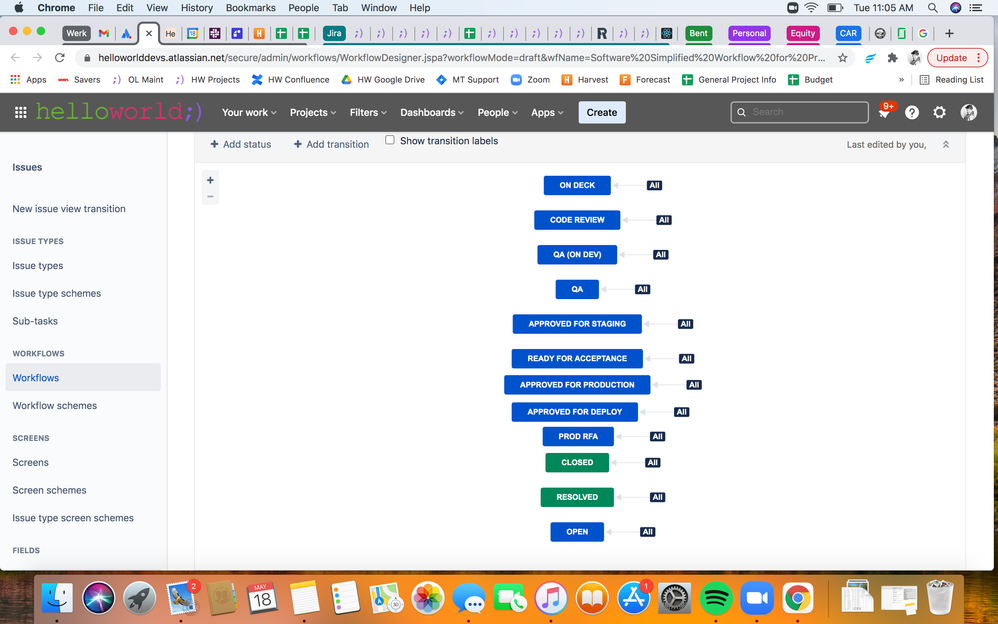Click the Jira Search field
Screen dimensions: 998x624
point(799,112)
